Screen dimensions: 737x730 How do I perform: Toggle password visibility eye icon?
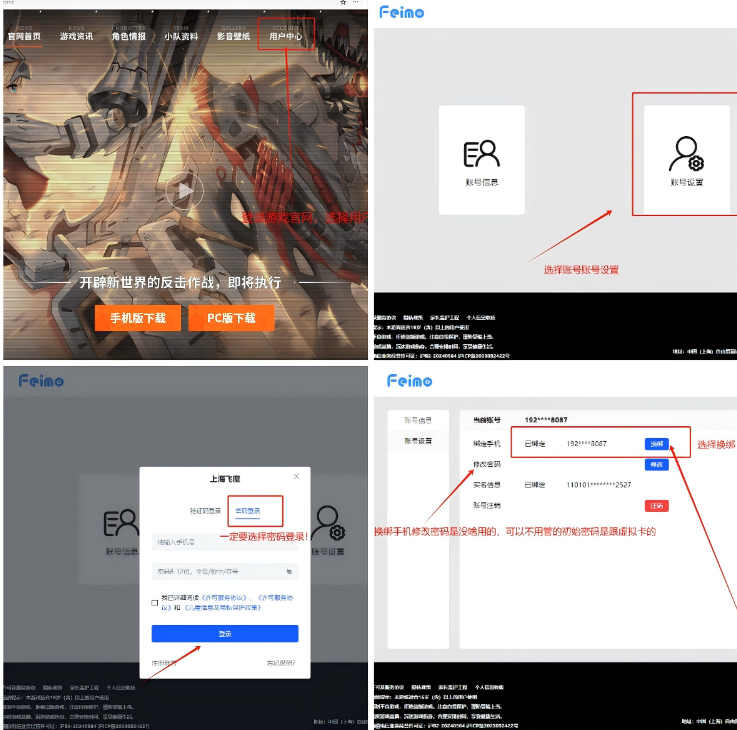(x=289, y=571)
